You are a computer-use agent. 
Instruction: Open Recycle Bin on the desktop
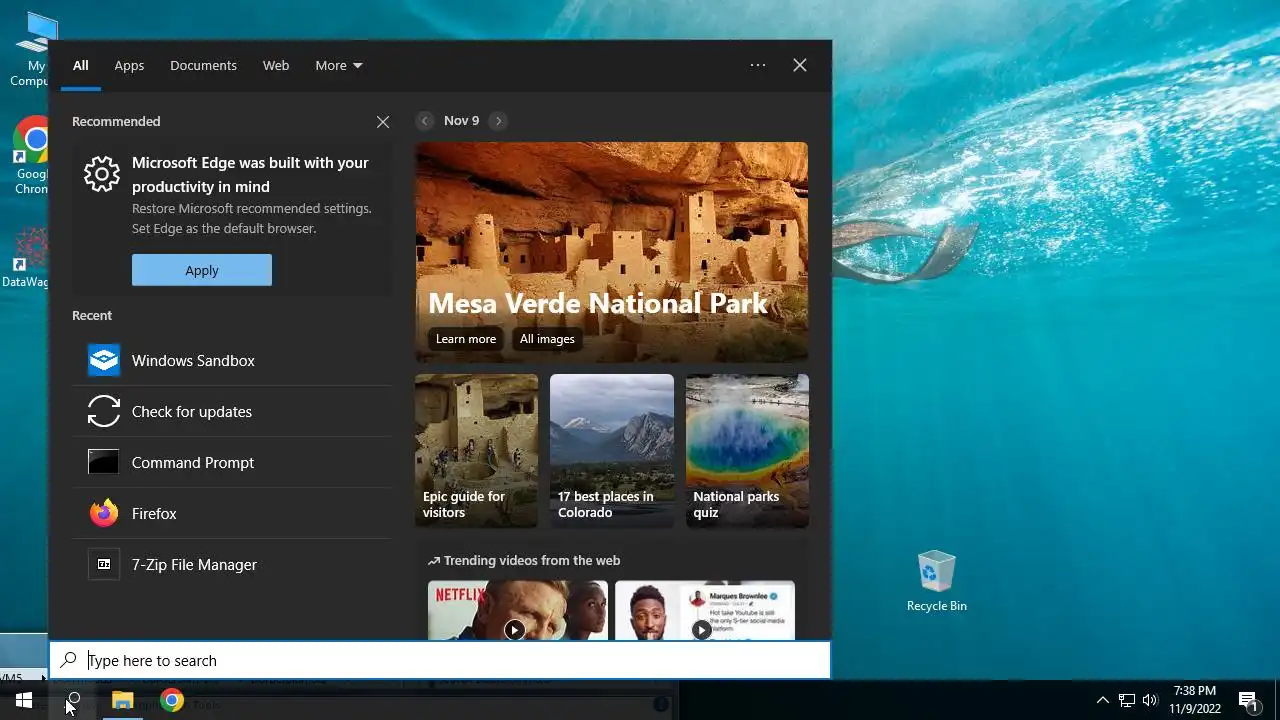point(937,580)
